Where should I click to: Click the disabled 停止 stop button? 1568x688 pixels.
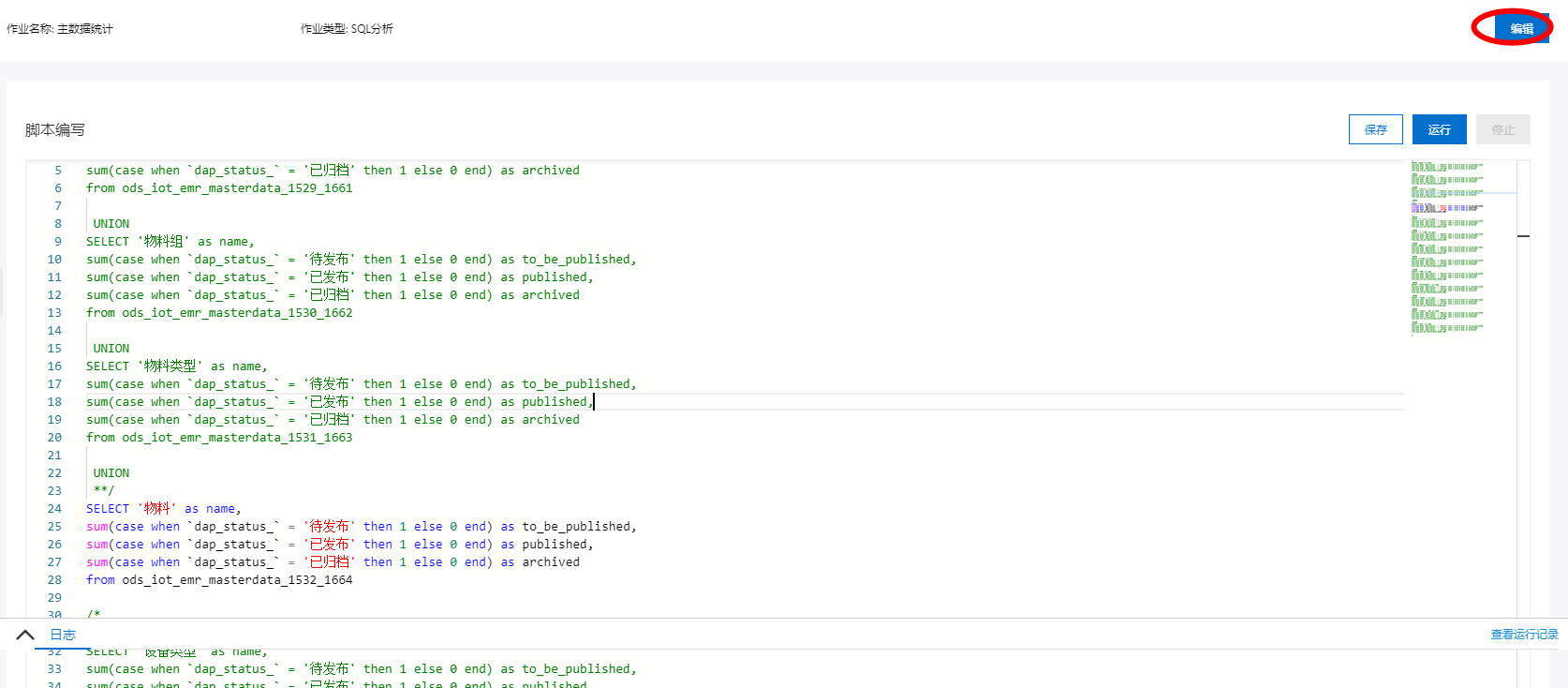1502,129
